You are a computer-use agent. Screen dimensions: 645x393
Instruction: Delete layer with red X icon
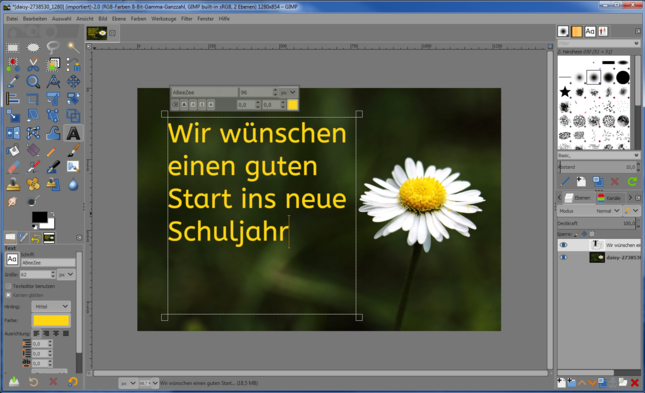pos(634,383)
